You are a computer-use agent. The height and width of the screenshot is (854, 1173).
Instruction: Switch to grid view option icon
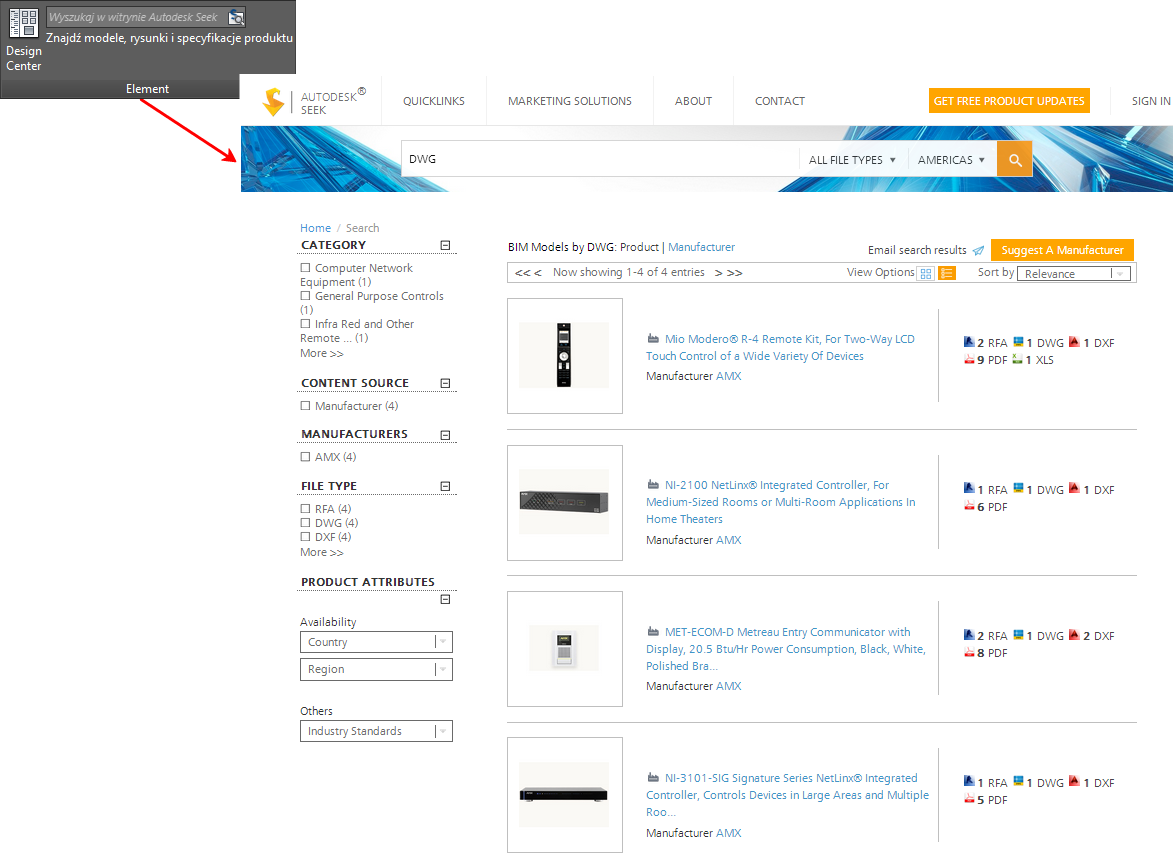[926, 274]
